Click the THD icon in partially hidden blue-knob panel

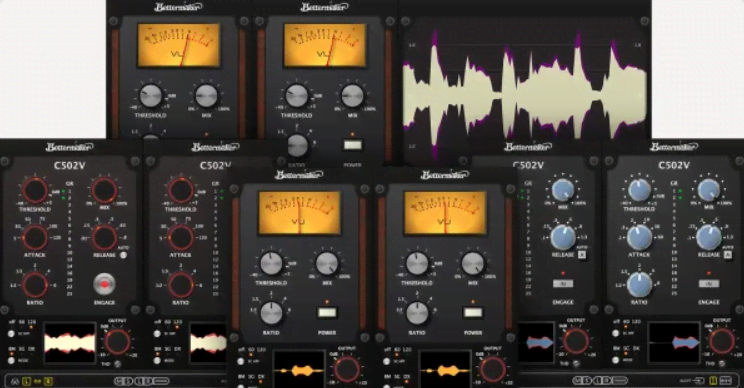pyautogui.click(x=576, y=364)
